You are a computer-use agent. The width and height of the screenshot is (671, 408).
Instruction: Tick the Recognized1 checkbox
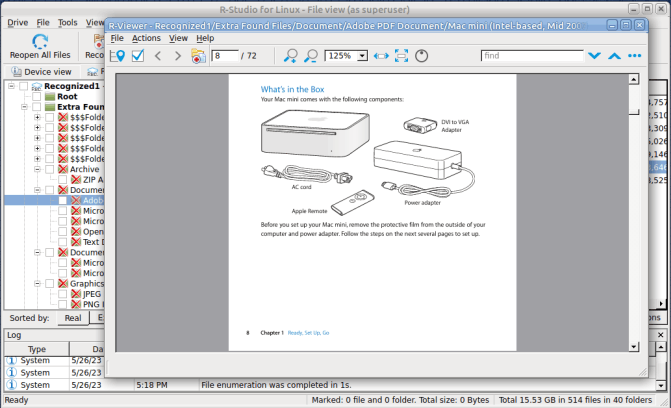pyautogui.click(x=24, y=86)
